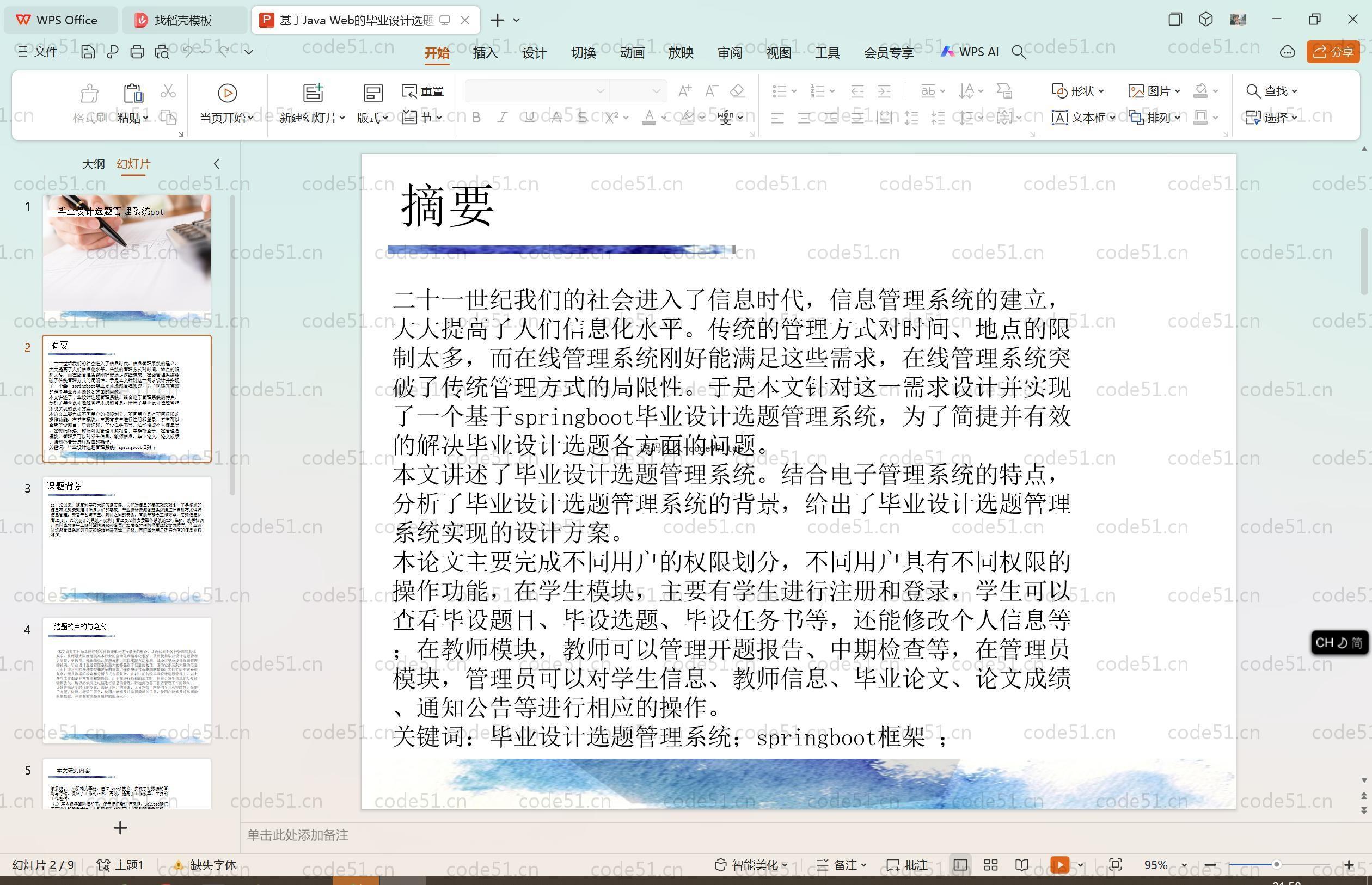The width and height of the screenshot is (1372, 885).
Task: Open the View ribbon tab
Action: 779,52
